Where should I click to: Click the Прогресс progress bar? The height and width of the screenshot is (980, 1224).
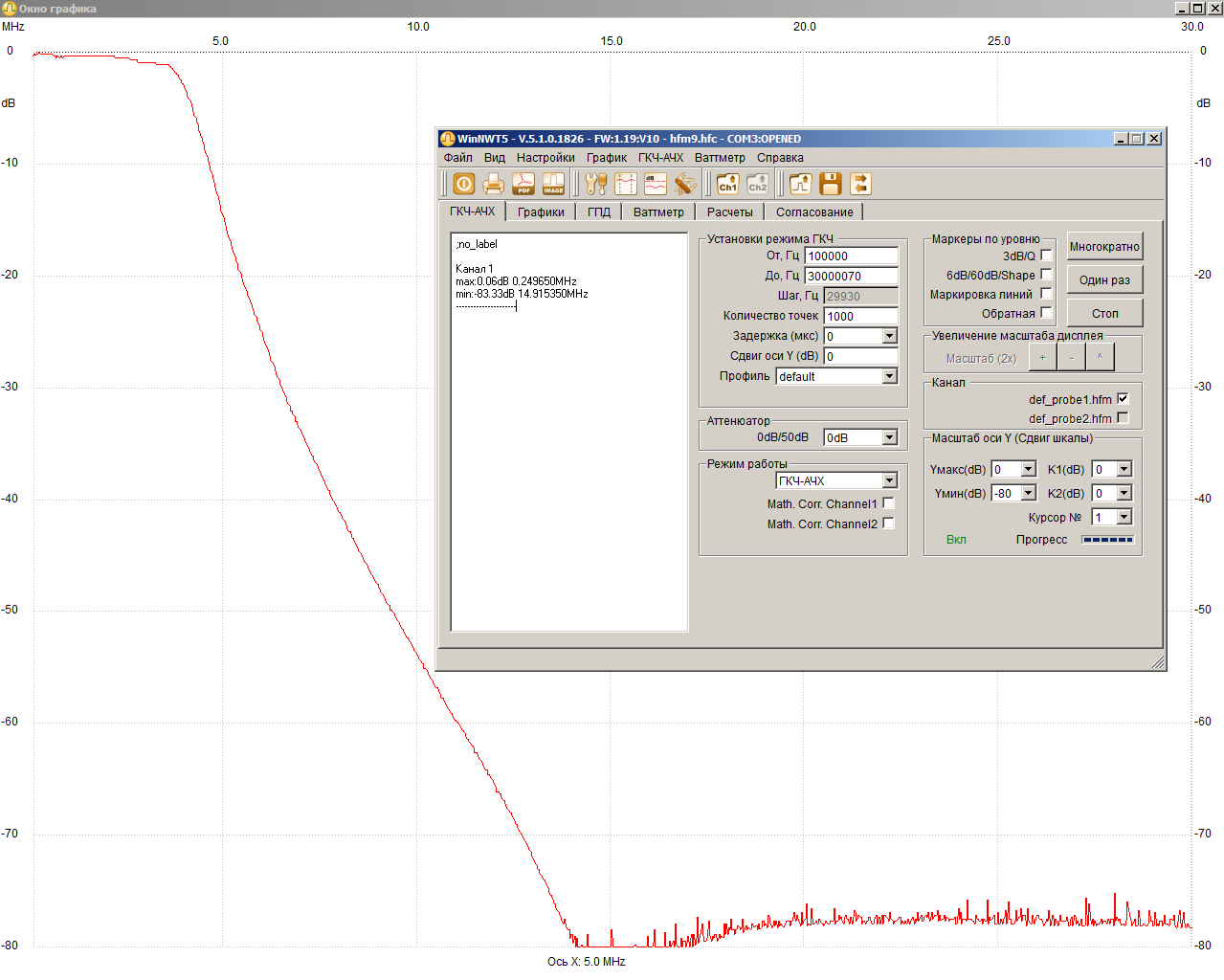1107,540
